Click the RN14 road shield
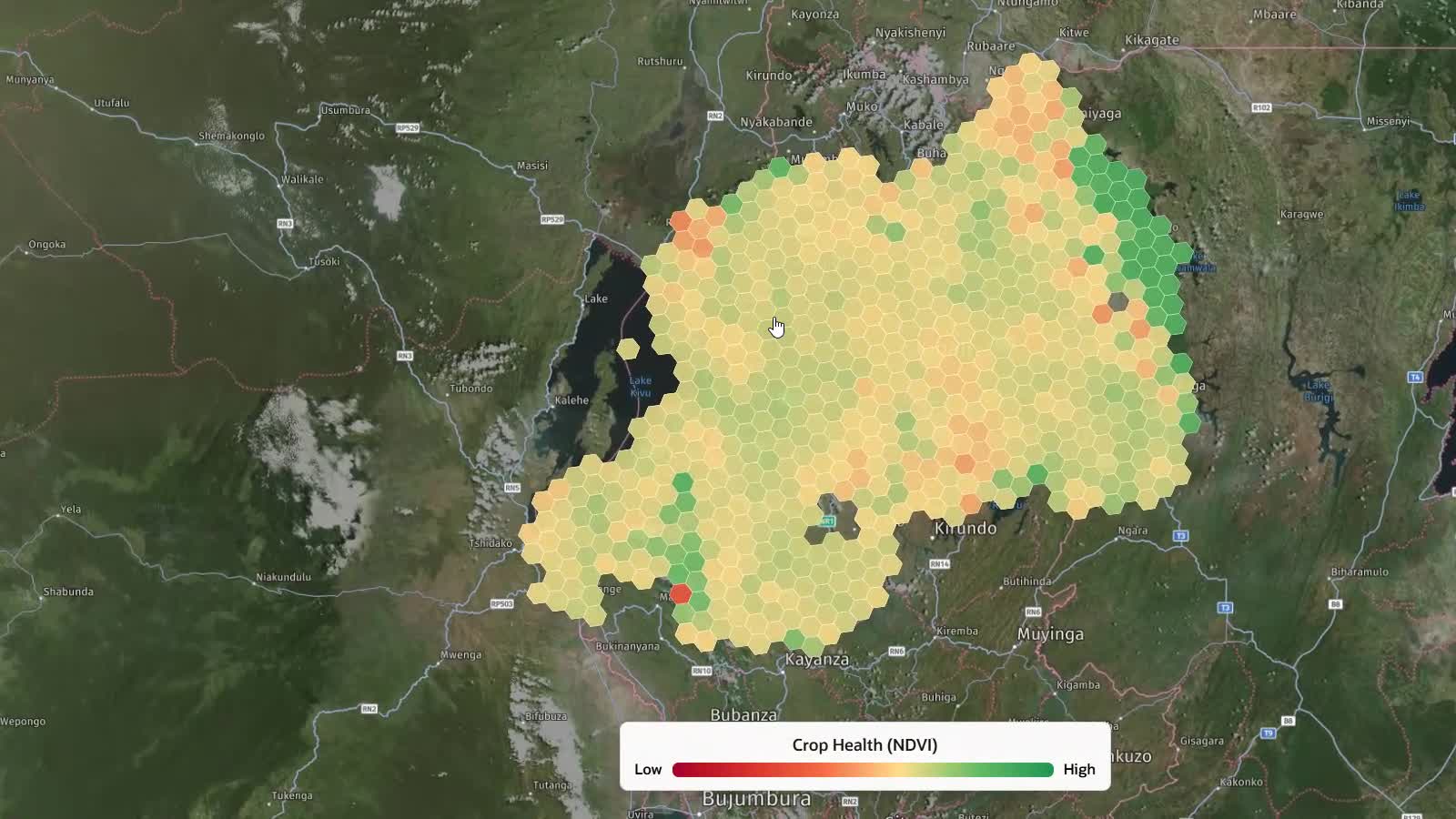Viewport: 1456px width, 819px height. coord(940,564)
